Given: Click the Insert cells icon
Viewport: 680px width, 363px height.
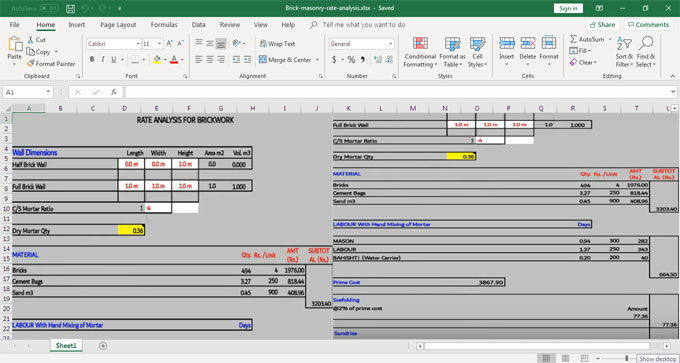Looking at the screenshot, I should tap(507, 43).
